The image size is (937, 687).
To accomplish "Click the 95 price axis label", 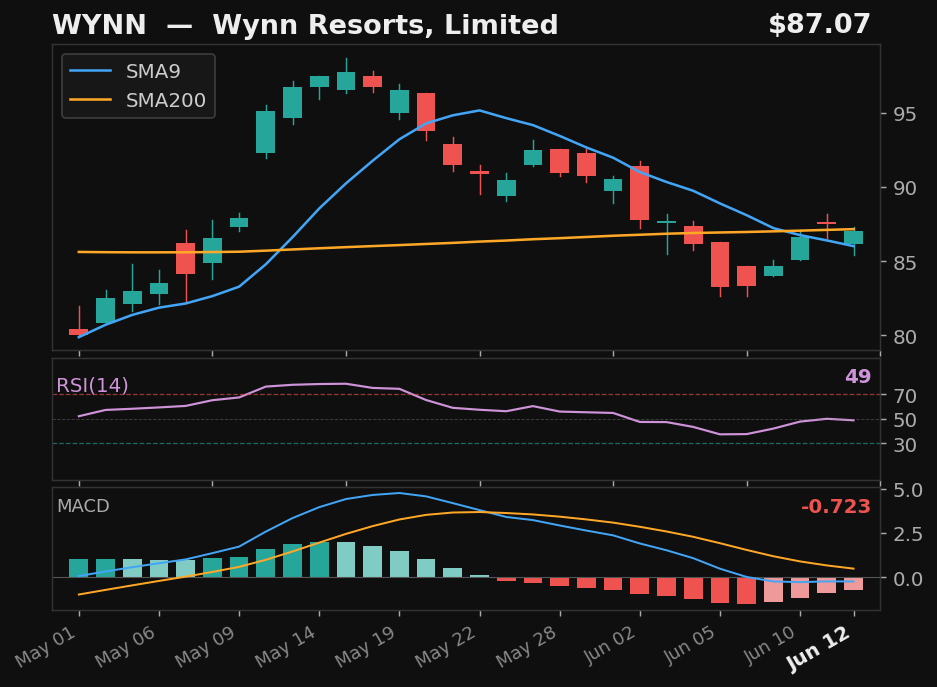I will (x=905, y=114).
